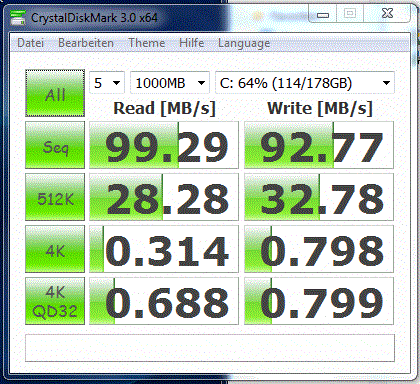This screenshot has width=420, height=384.
Task: Minimize the CrystalDiskMark window
Action: point(323,14)
